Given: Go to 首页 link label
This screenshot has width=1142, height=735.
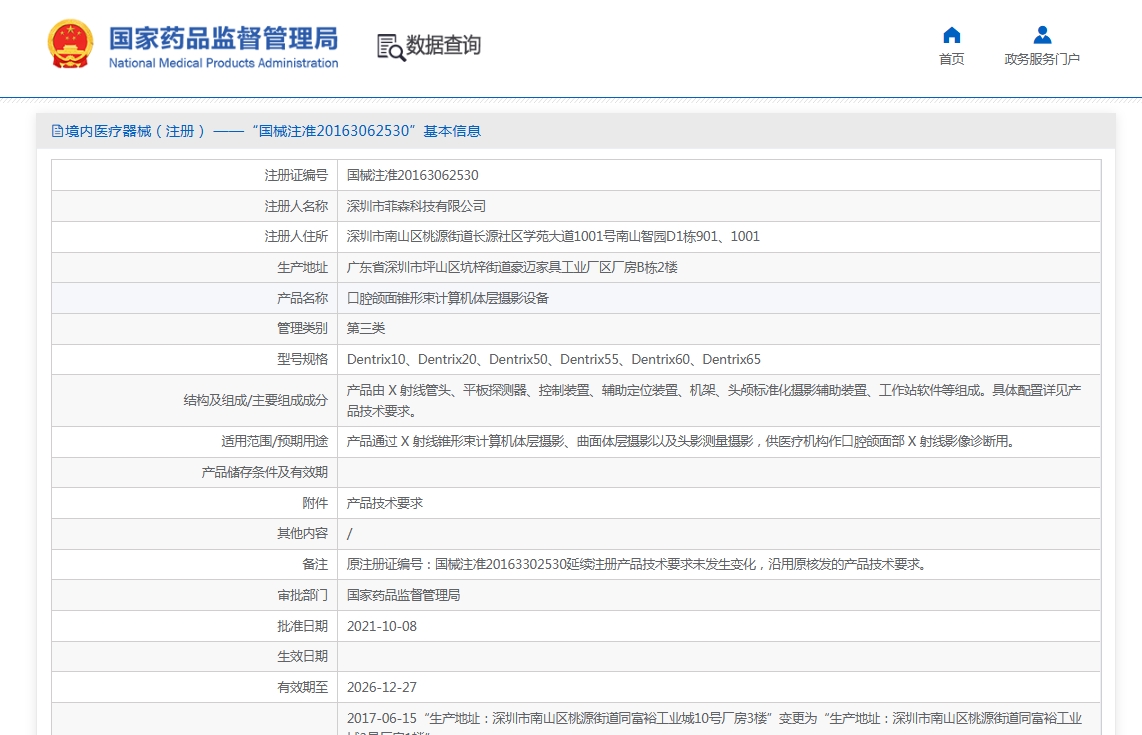Looking at the screenshot, I should click(951, 59).
